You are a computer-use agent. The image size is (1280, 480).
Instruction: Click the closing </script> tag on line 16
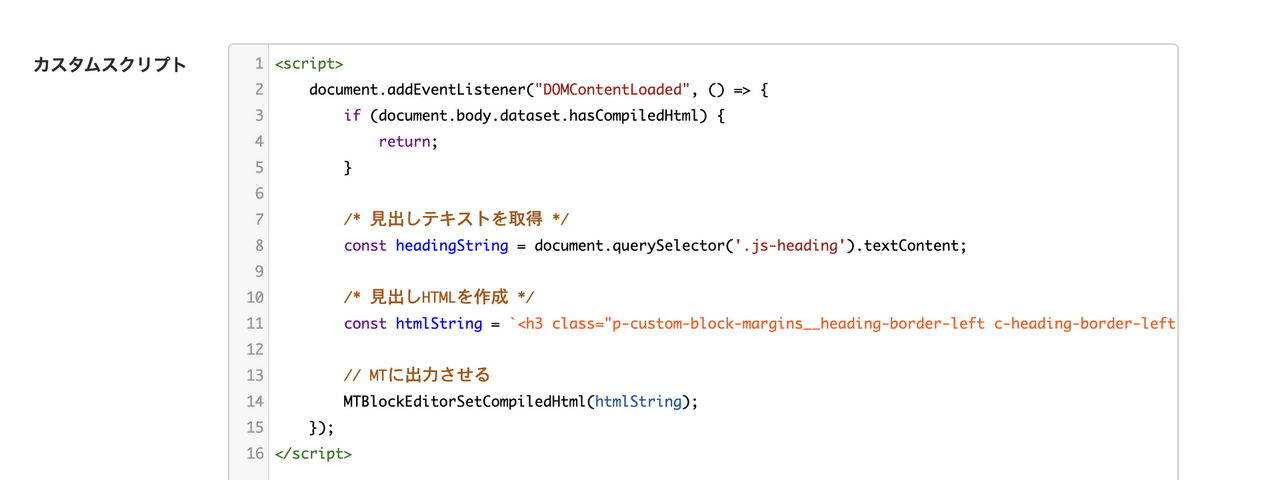[313, 454]
